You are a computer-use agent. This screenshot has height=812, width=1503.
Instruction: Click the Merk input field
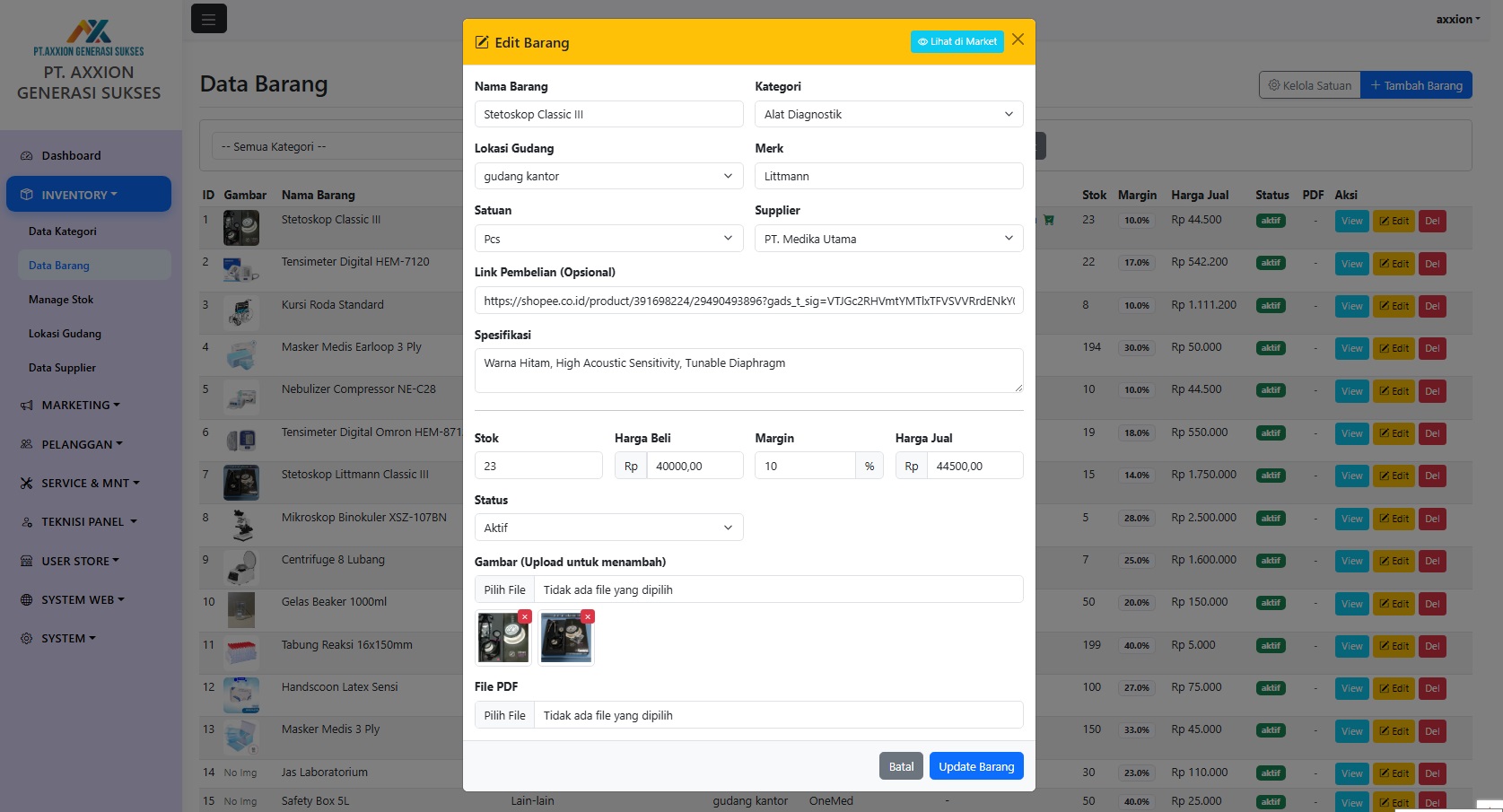tap(888, 176)
